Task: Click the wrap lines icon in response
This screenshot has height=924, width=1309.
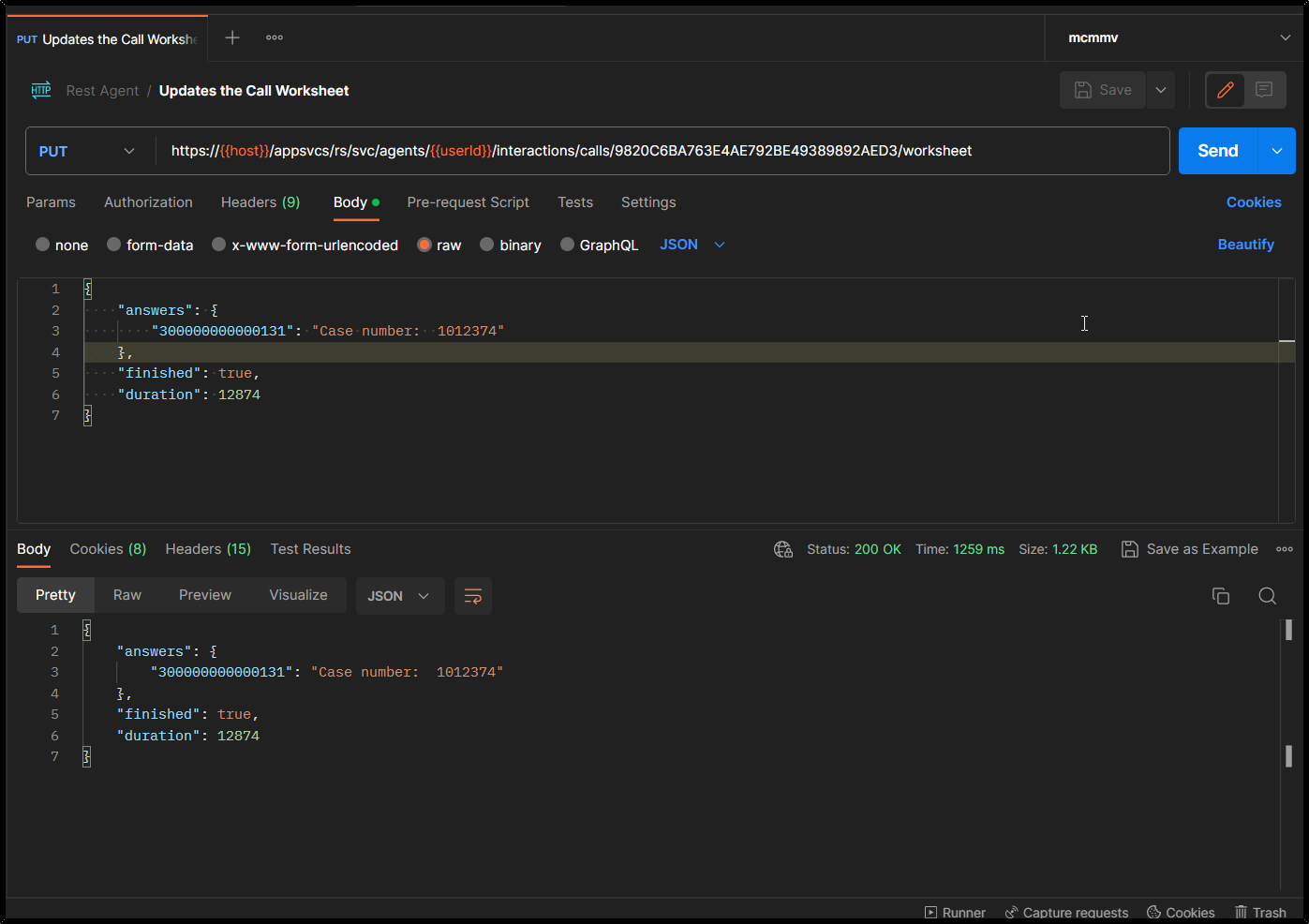Action: point(473,596)
